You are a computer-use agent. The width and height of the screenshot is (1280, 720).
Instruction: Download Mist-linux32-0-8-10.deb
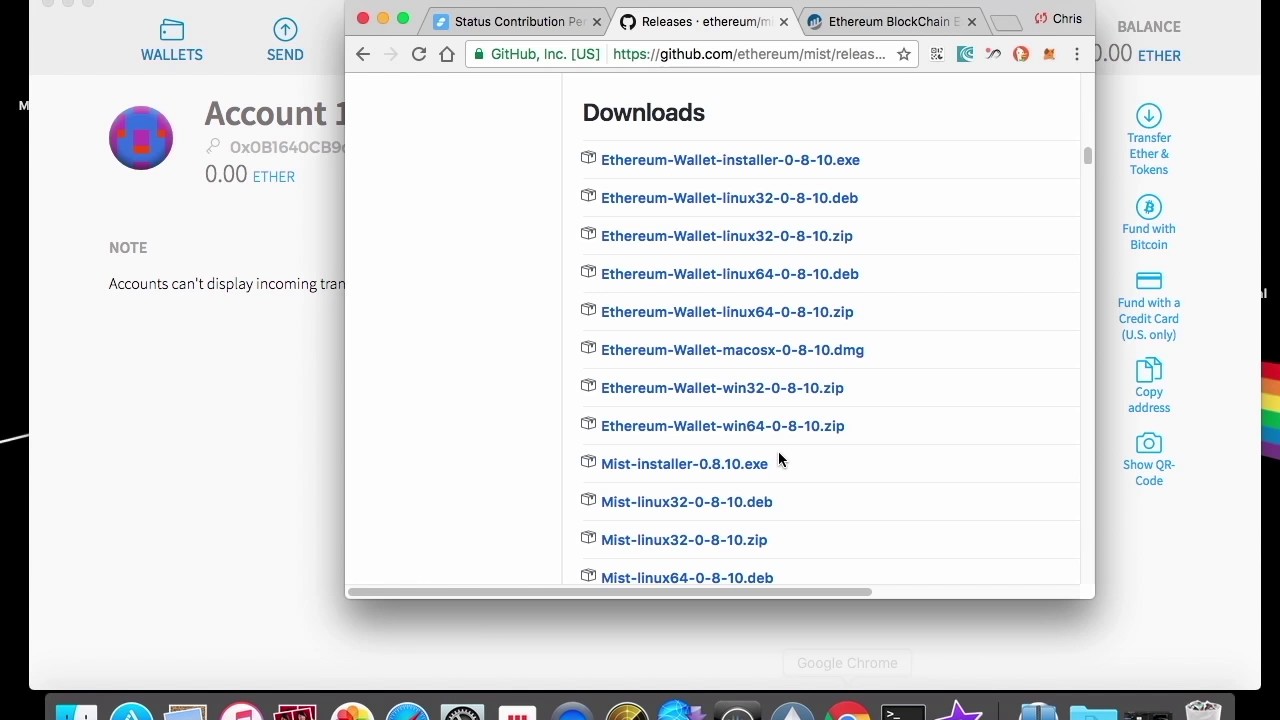pyautogui.click(x=687, y=502)
